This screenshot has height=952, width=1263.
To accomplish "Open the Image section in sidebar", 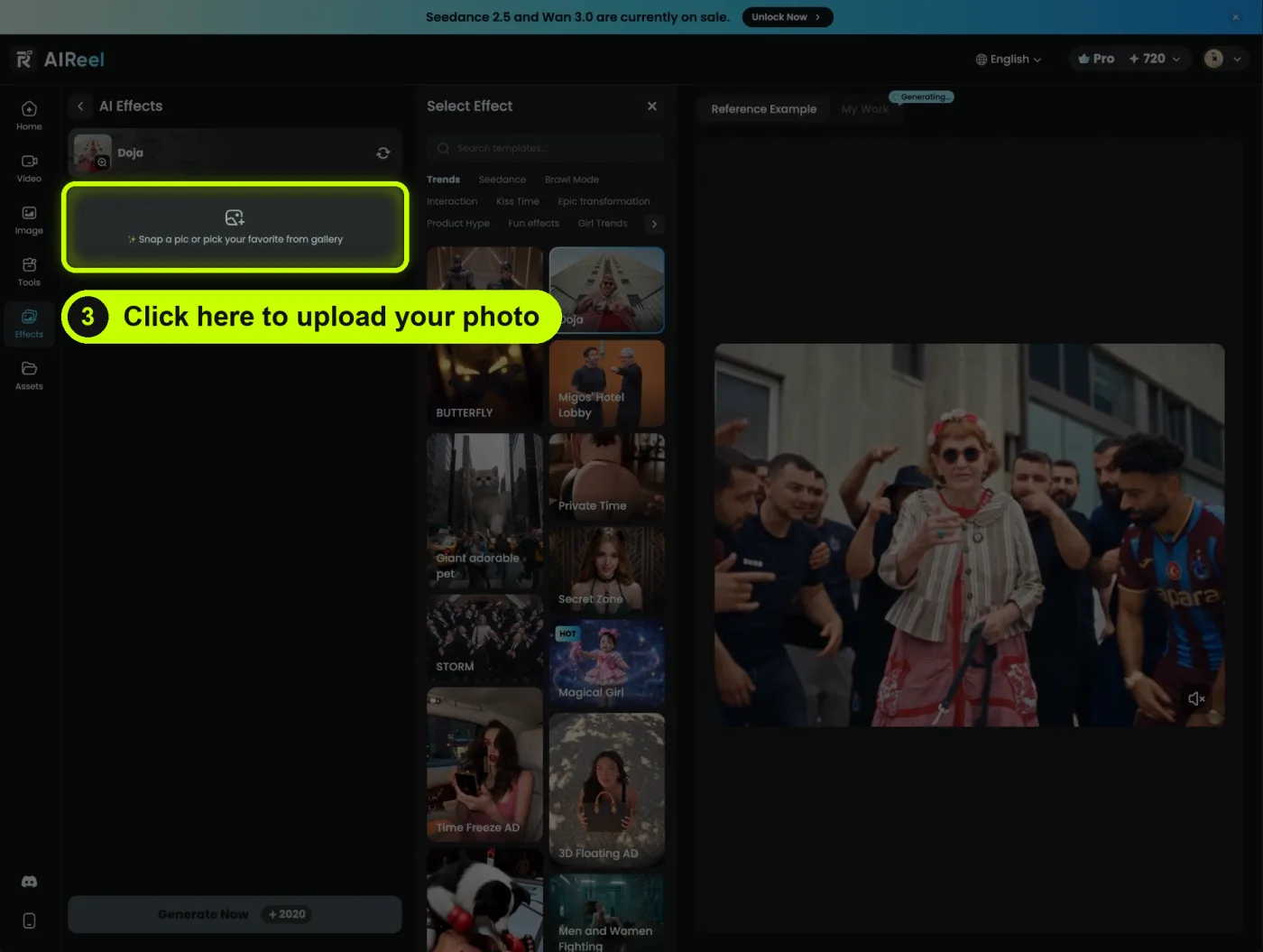I will pos(29,220).
